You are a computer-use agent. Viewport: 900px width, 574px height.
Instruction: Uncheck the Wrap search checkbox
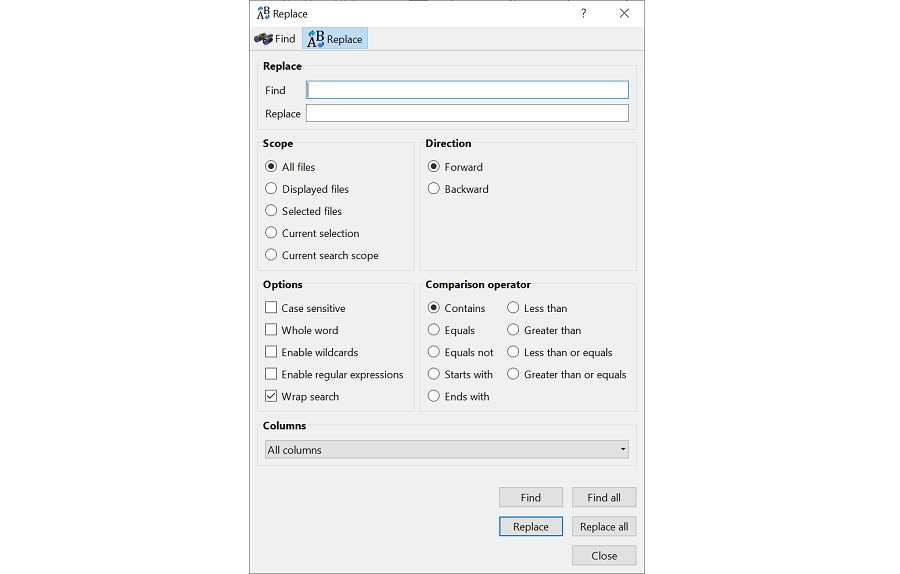pos(271,396)
